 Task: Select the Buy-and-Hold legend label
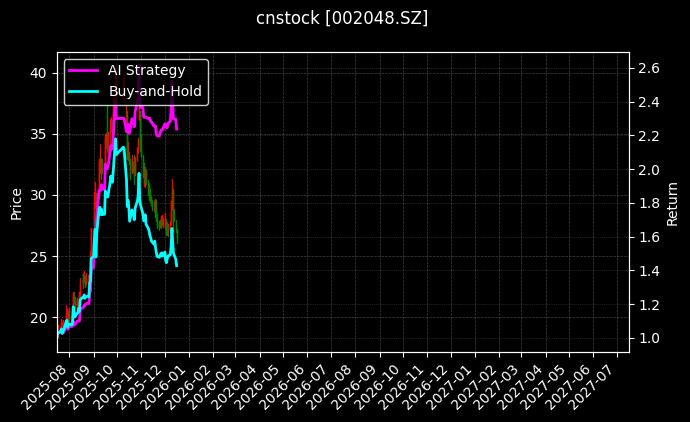point(155,90)
